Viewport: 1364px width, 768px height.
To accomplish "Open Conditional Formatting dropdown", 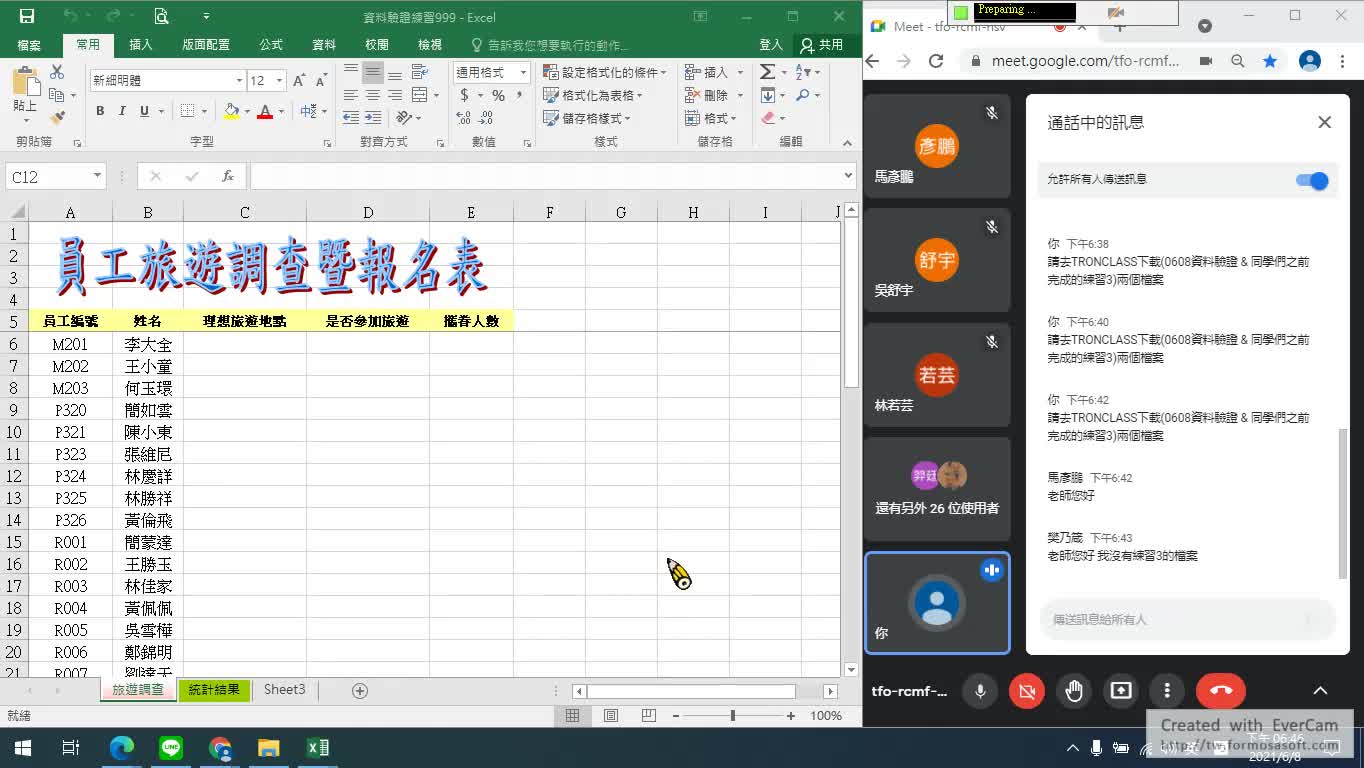I will coord(604,72).
